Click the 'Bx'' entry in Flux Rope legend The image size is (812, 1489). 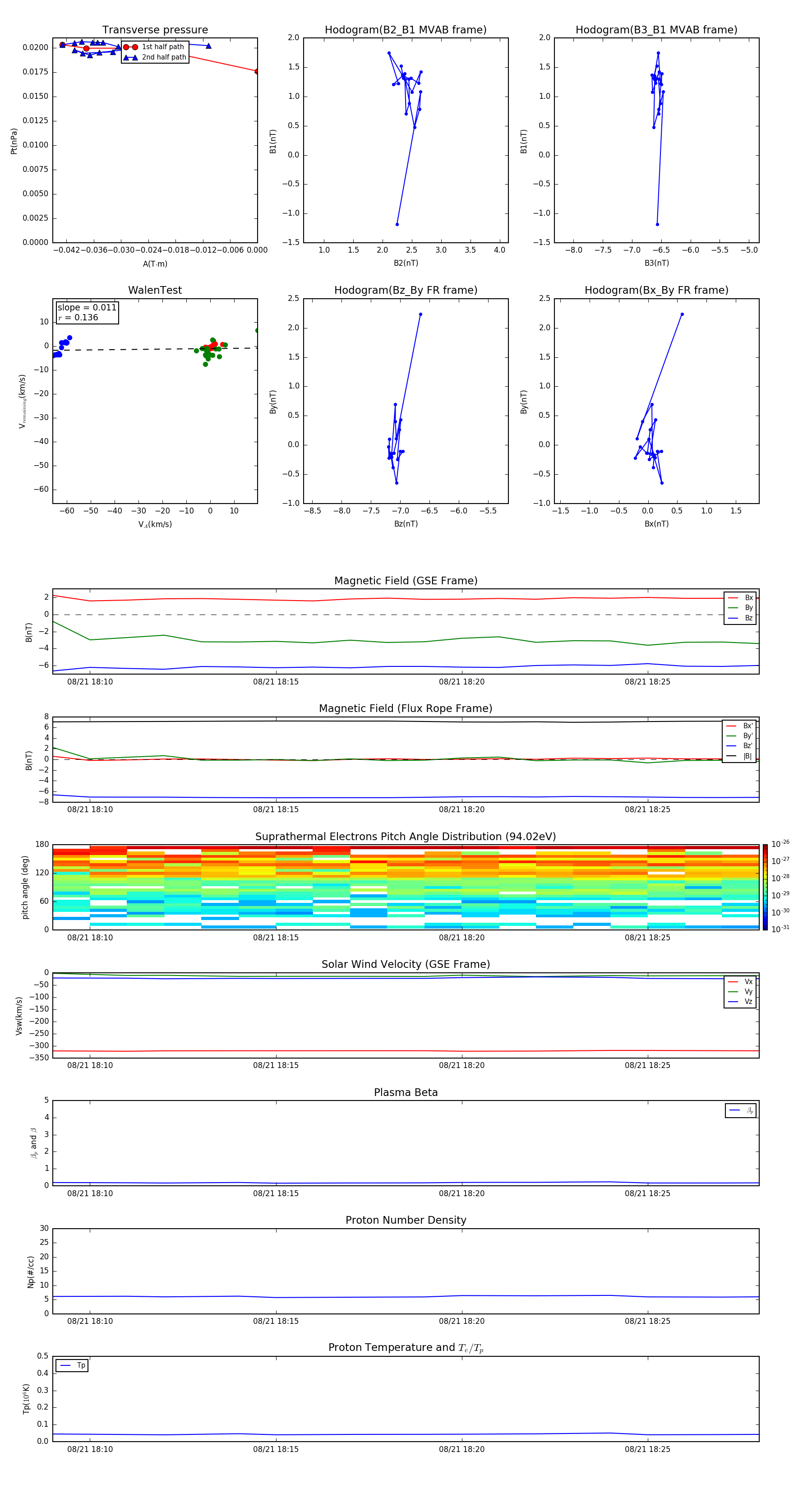tap(739, 726)
